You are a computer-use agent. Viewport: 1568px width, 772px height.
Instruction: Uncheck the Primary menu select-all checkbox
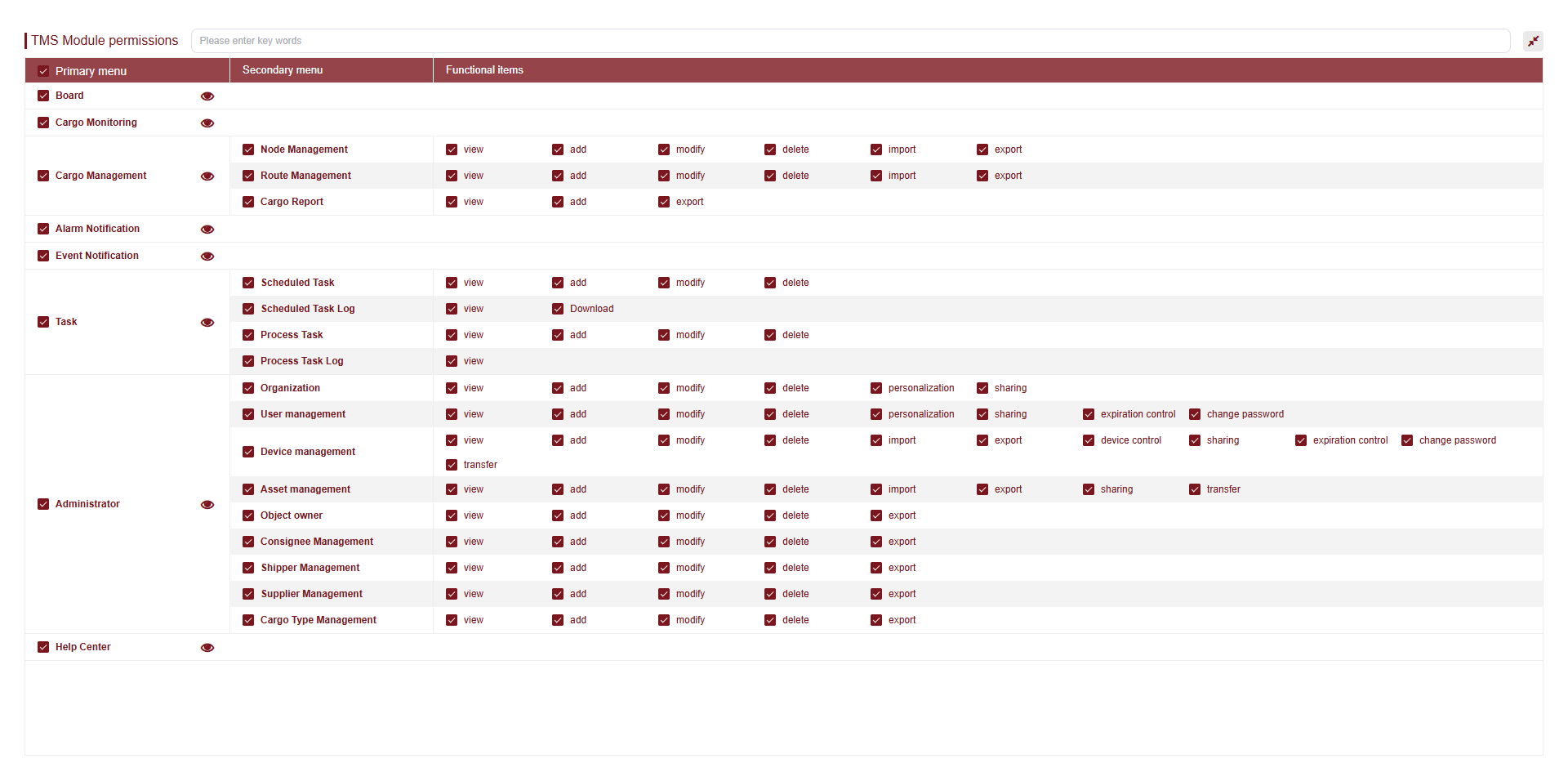(43, 71)
